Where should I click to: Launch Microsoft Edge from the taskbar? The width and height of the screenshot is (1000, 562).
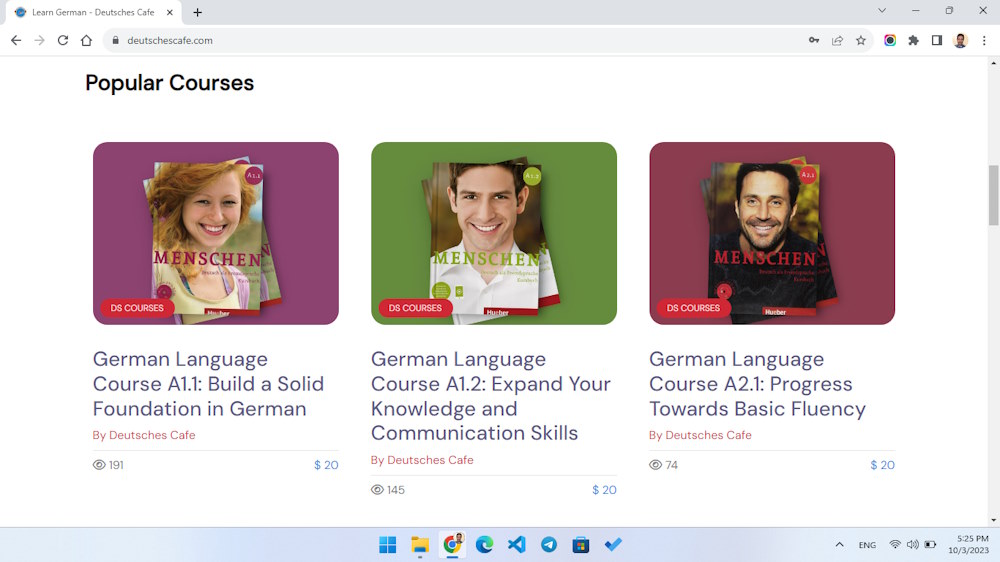484,545
